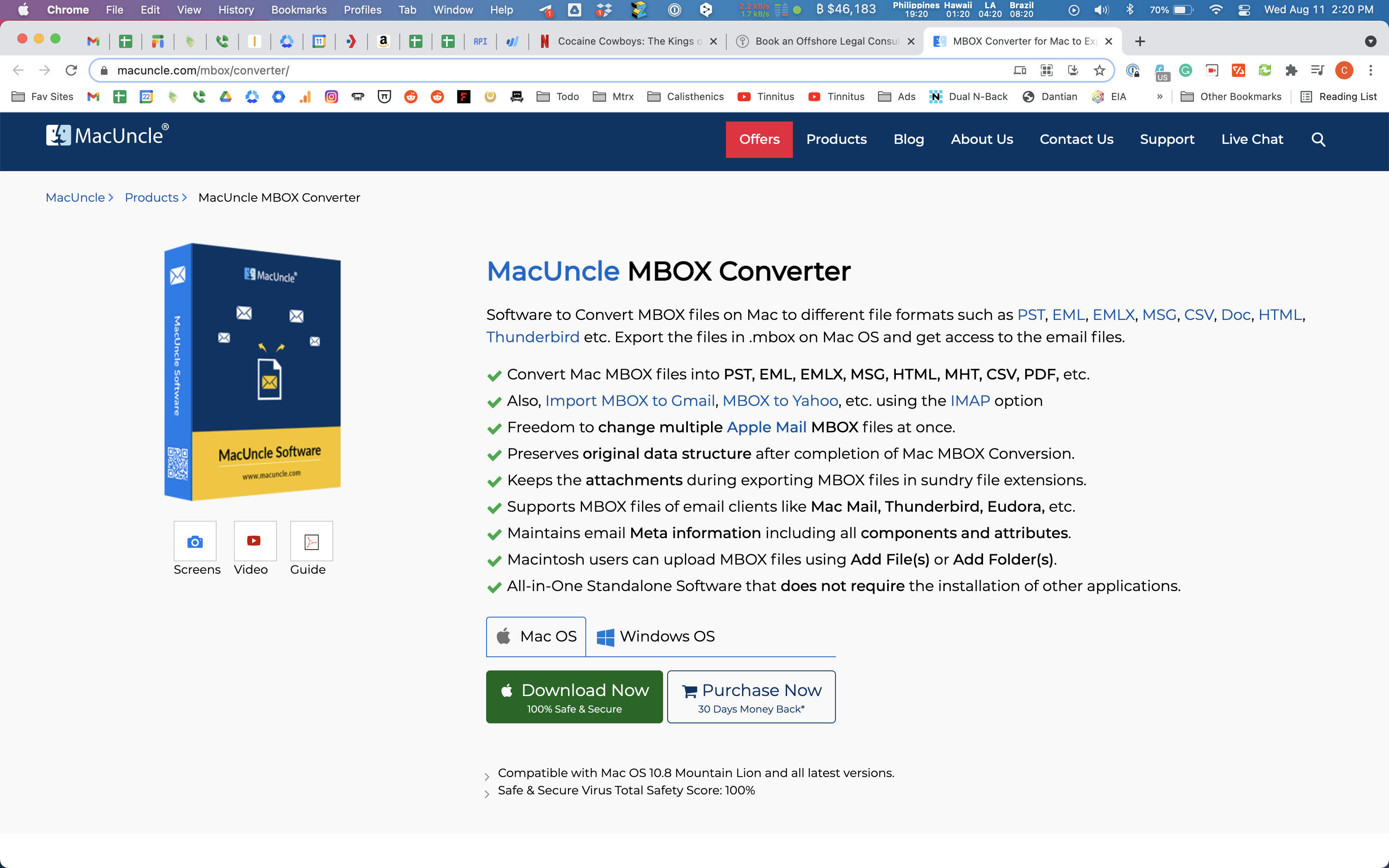Click the Wi-Fi icon in menu bar
Screen dimensions: 1389x868
[1215, 10]
